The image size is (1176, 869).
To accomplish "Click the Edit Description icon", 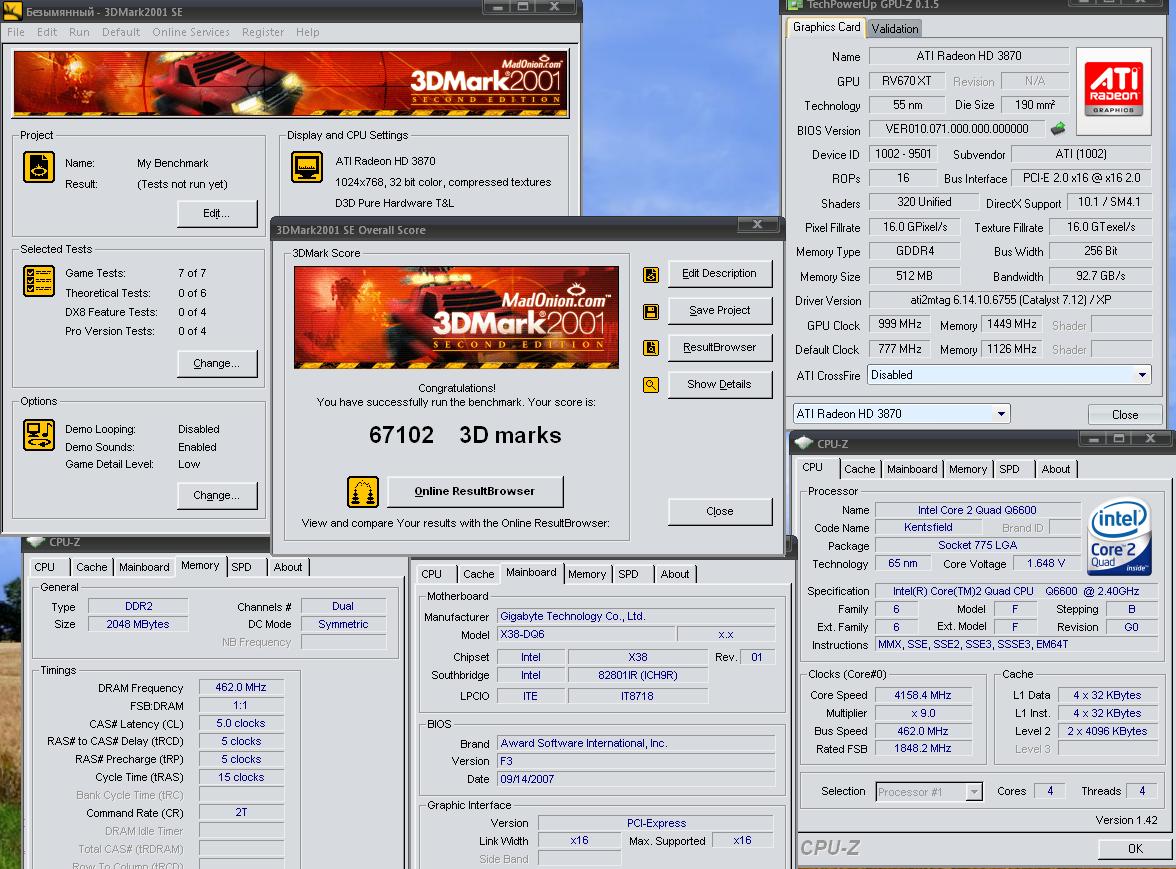I will (x=651, y=274).
